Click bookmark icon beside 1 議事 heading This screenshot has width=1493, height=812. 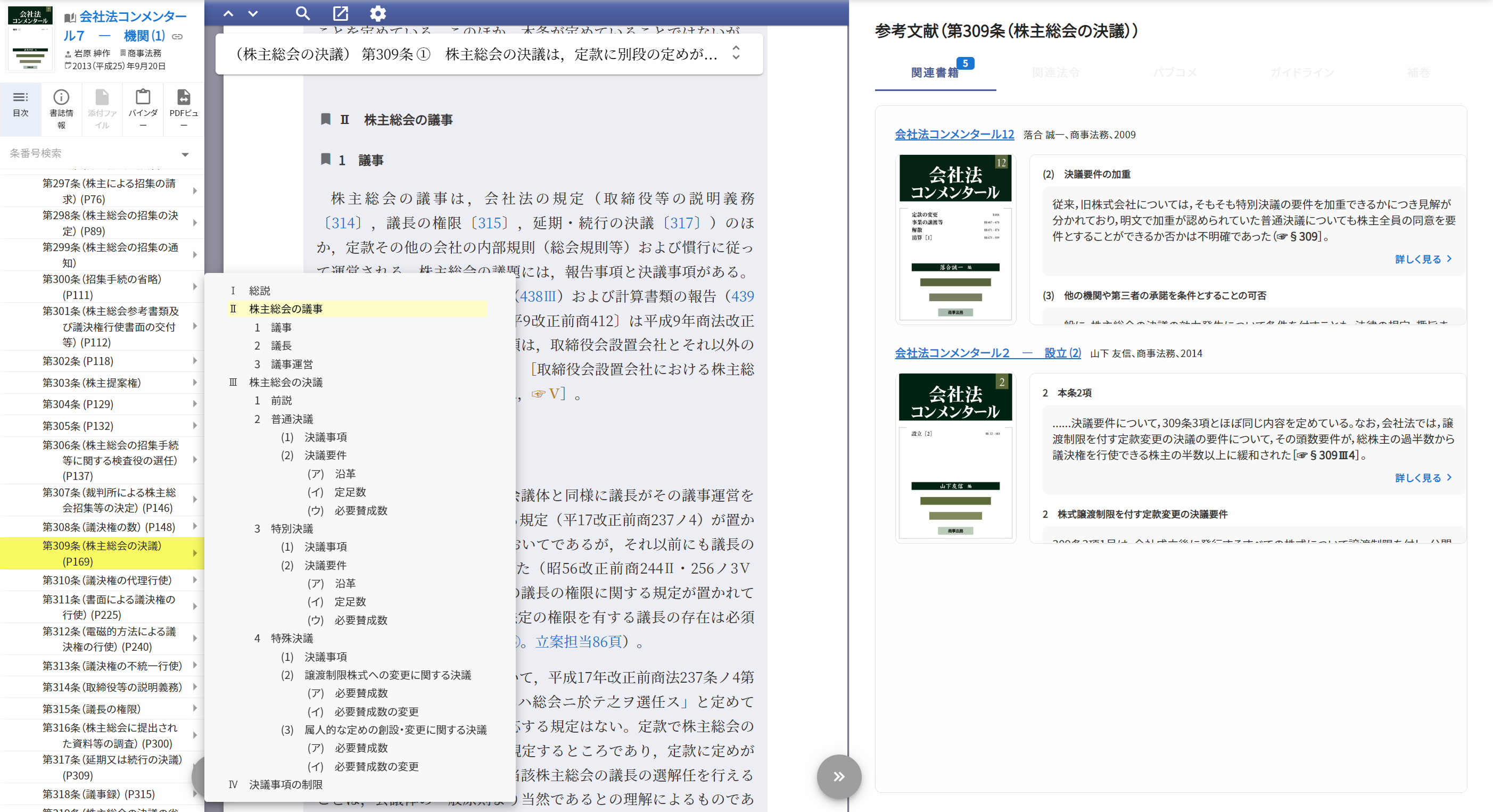tap(326, 160)
